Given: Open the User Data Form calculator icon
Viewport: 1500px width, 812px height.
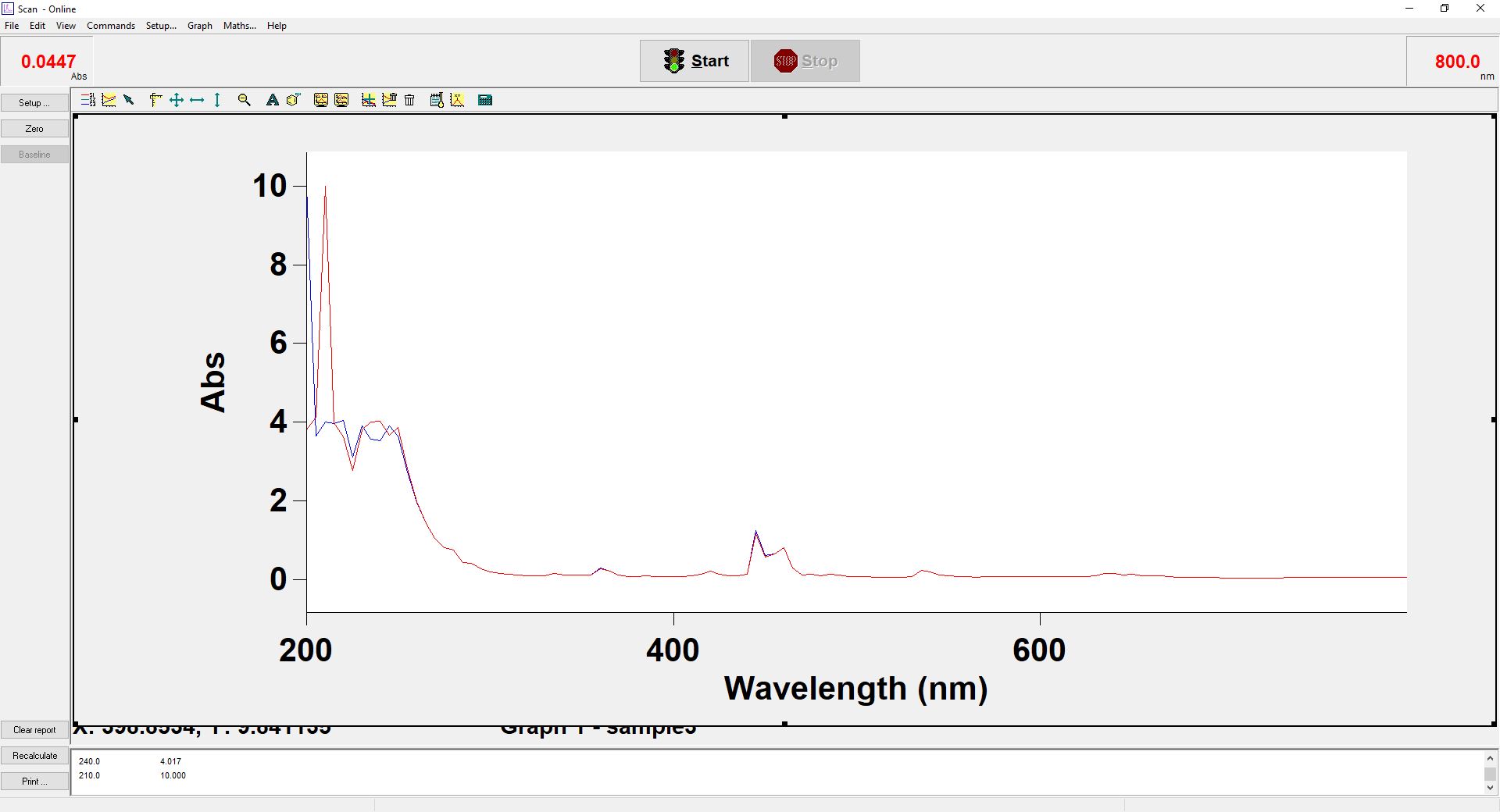Looking at the screenshot, I should 484,100.
